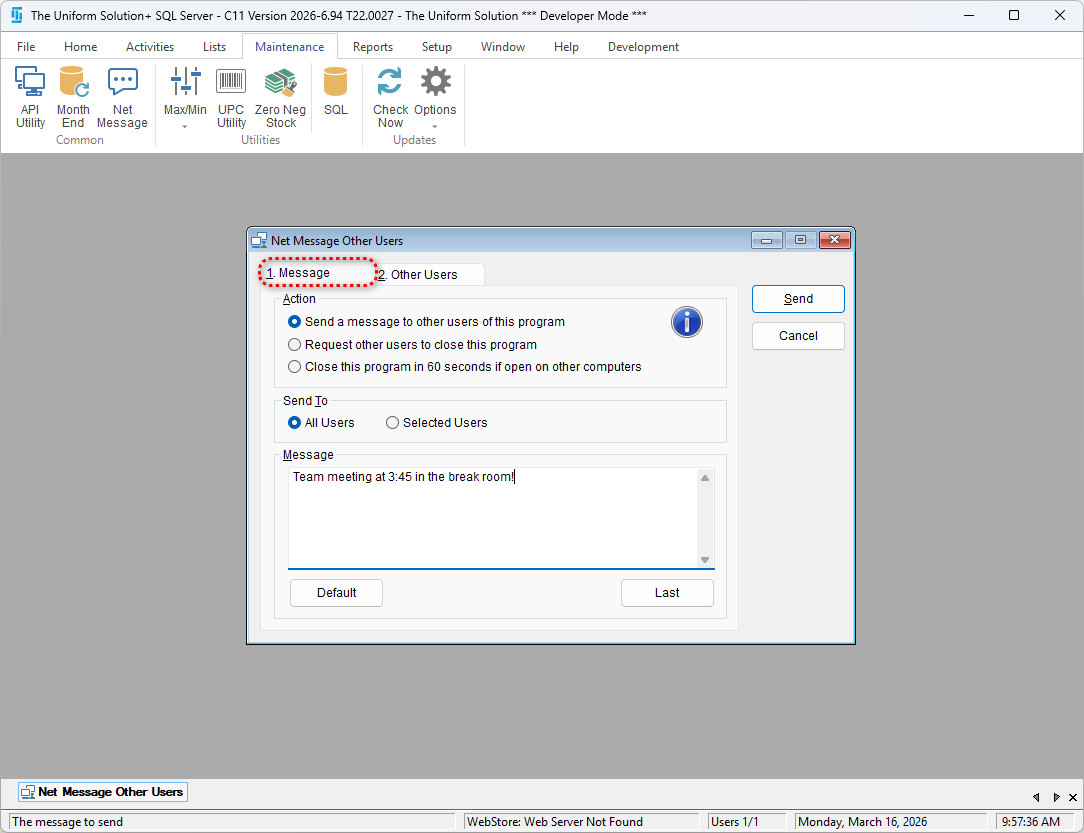Viewport: 1084px width, 833px height.
Task: Run the Zero Neg Stock utility
Action: click(280, 97)
